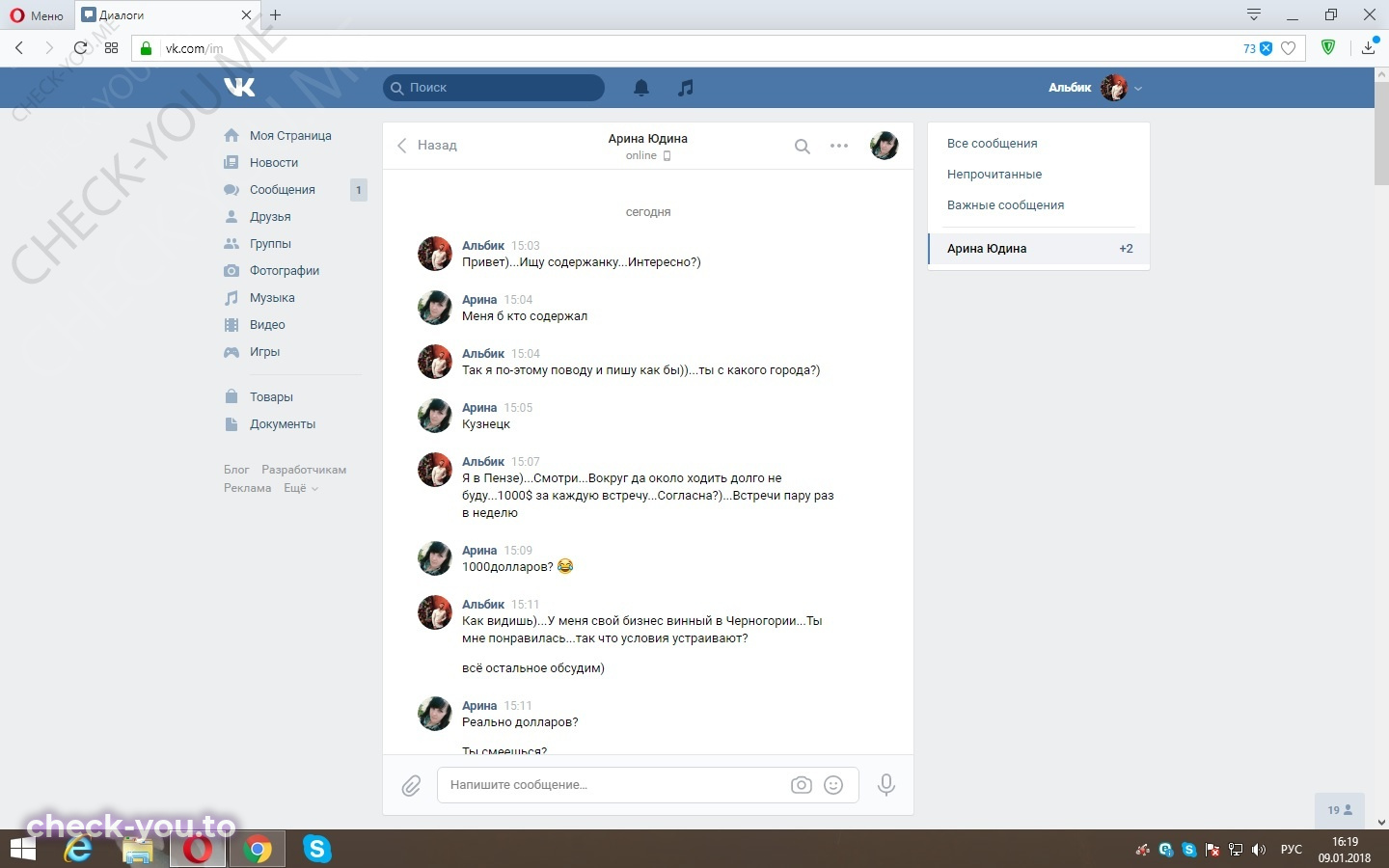Open Арина Юдина header avatar

pyautogui.click(x=885, y=146)
